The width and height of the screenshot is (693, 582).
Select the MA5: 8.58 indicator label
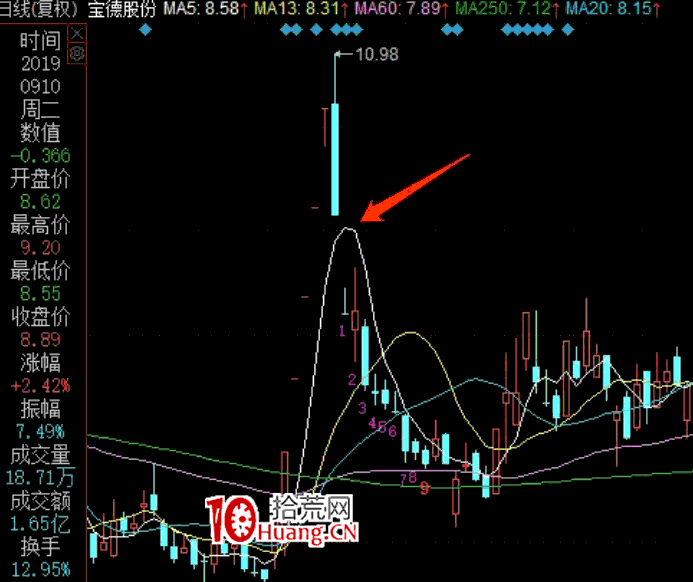click(x=205, y=9)
